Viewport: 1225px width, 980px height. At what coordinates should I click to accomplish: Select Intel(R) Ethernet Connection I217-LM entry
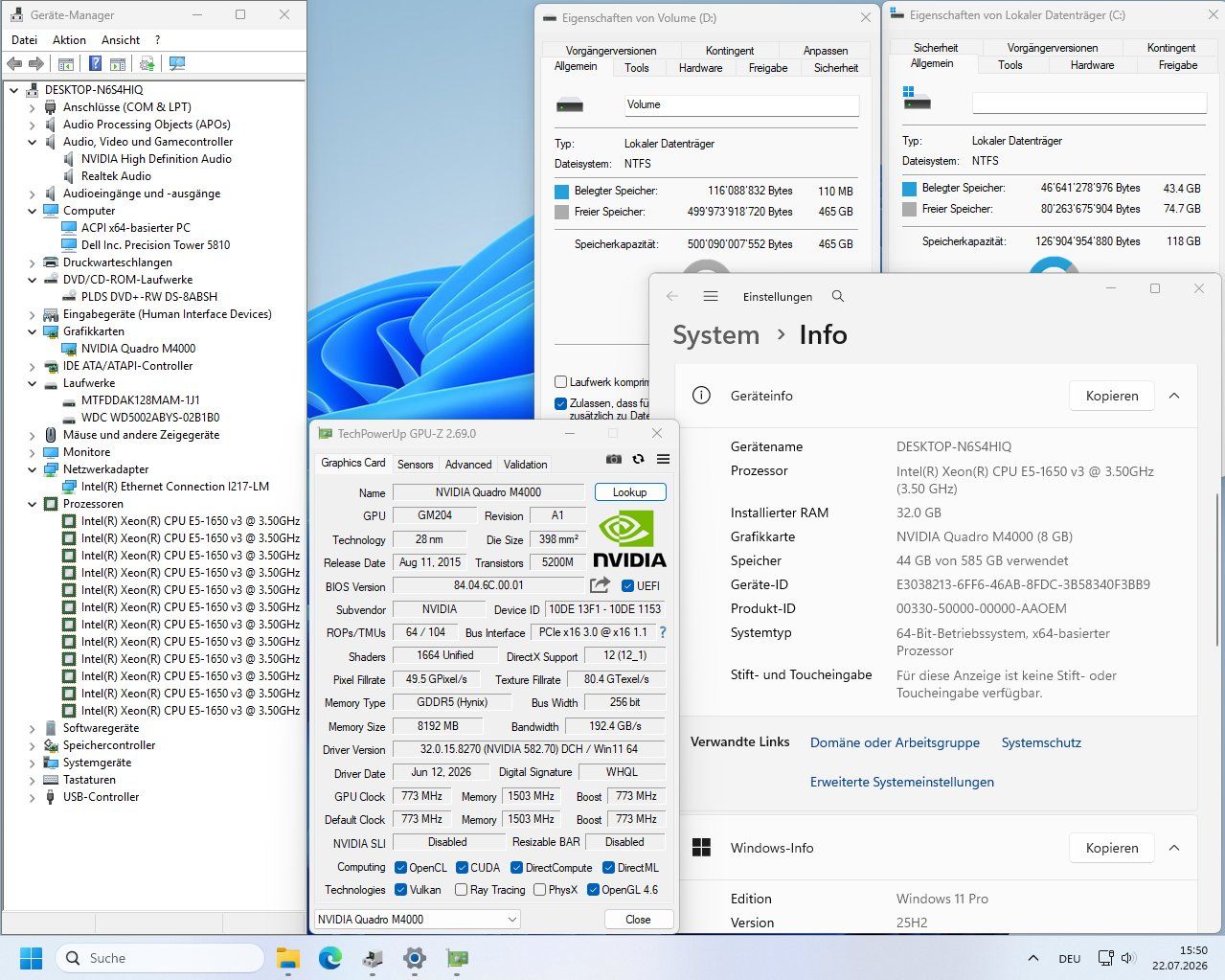pyautogui.click(x=175, y=487)
